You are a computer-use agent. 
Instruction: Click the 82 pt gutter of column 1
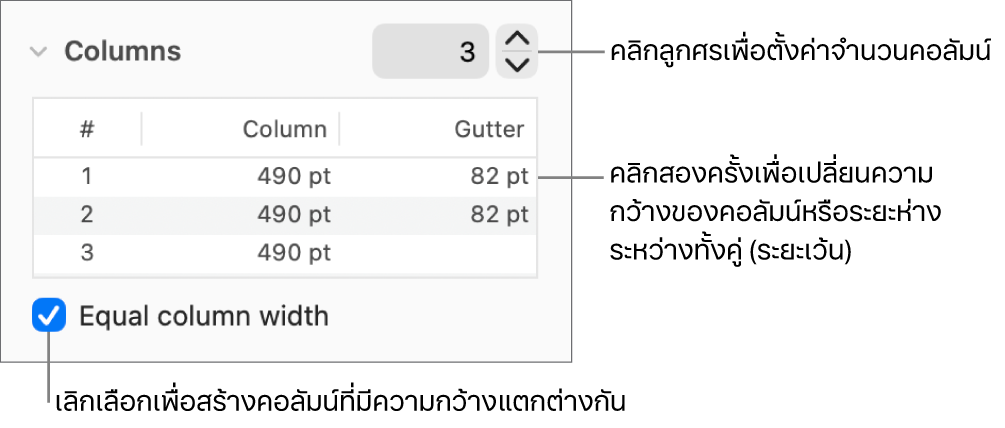coord(499,177)
